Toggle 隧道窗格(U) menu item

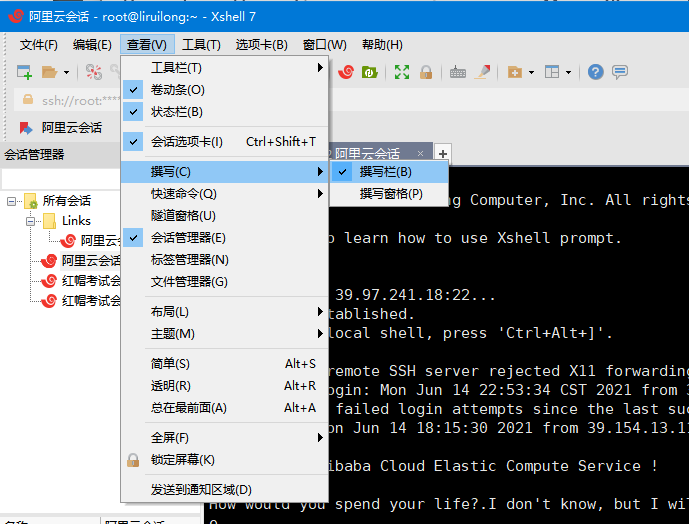(x=225, y=216)
